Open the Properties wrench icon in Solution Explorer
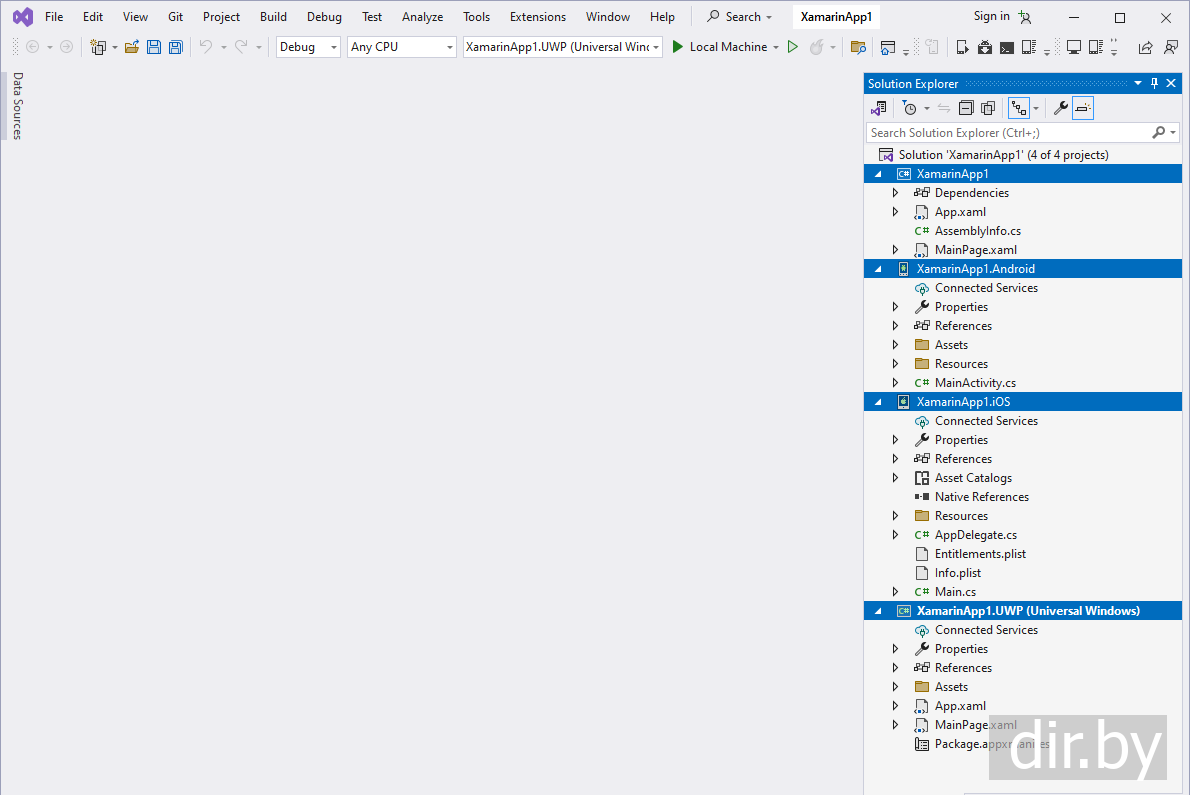This screenshot has width=1190, height=795. point(1061,108)
